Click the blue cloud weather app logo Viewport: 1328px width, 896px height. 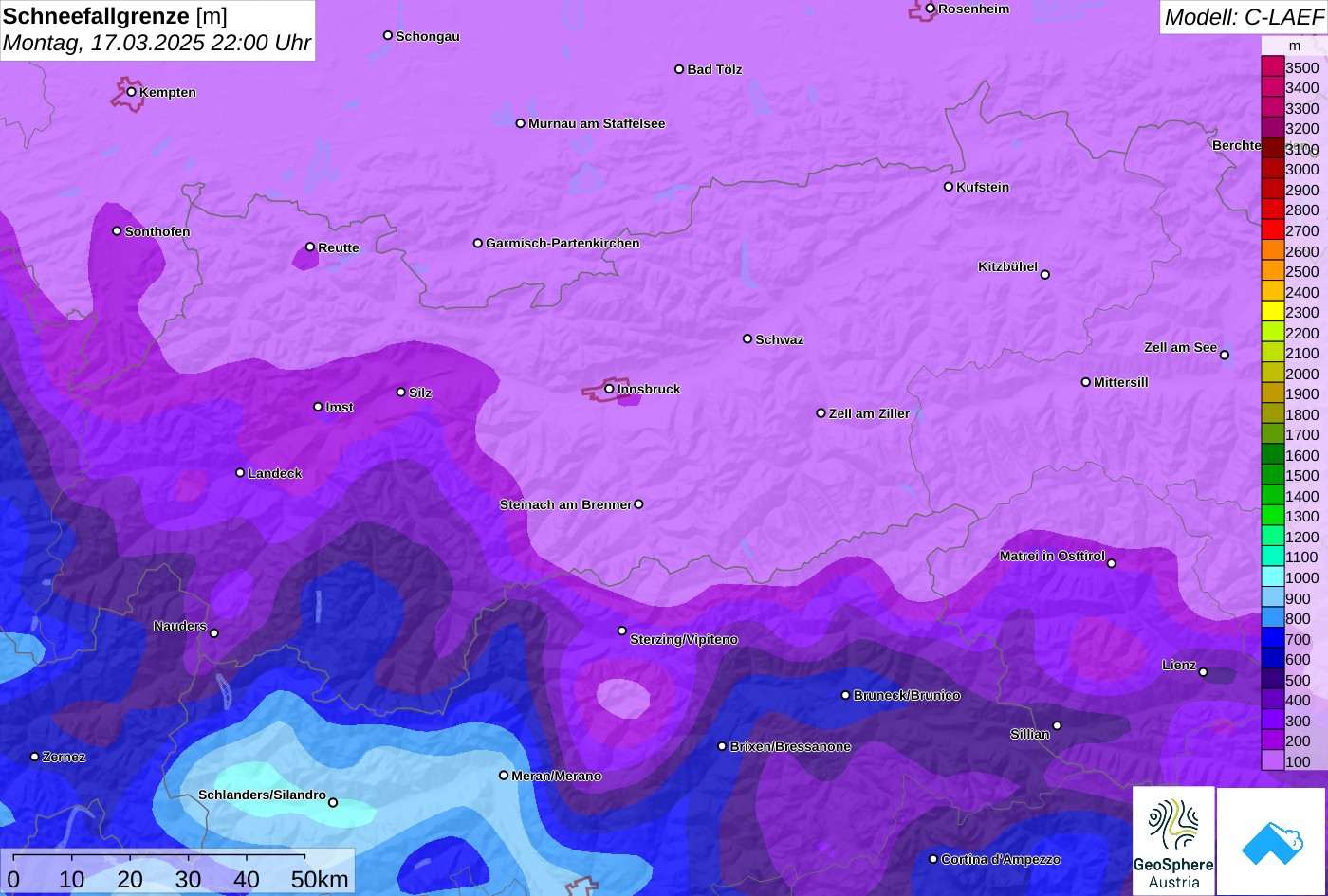(x=1272, y=841)
